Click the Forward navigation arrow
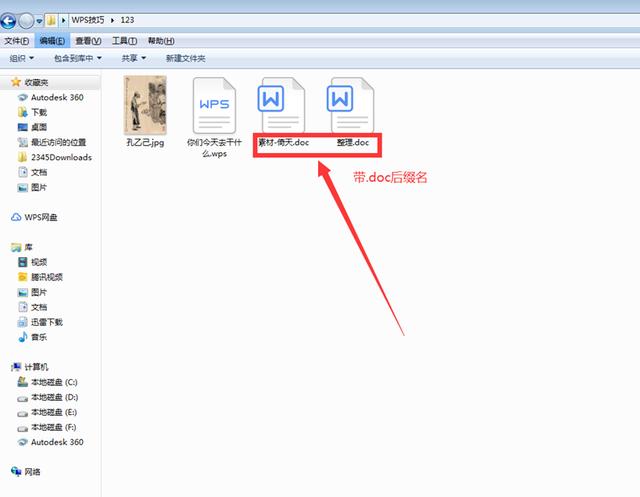 pyautogui.click(x=26, y=20)
